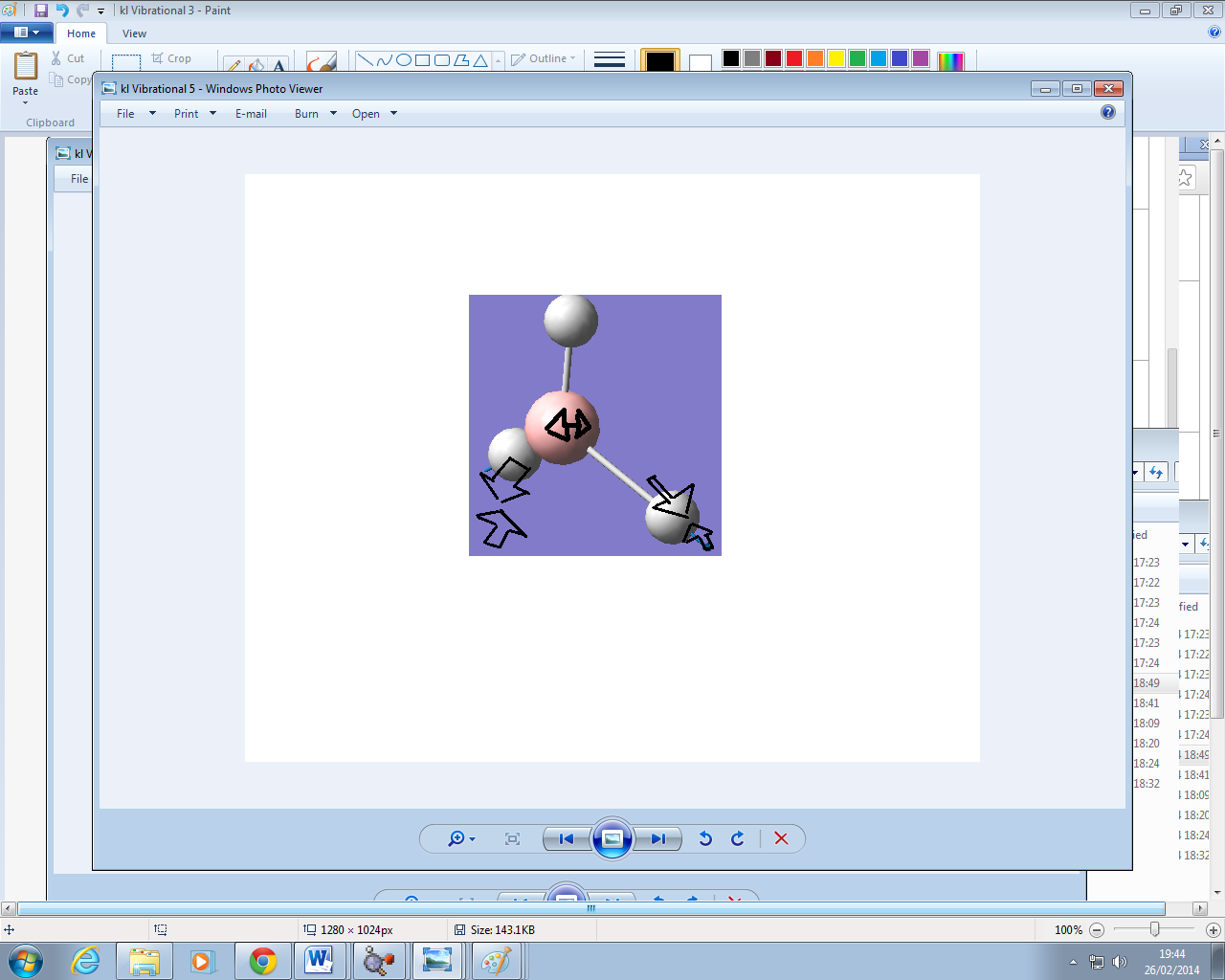Select the Color 1 foreground swatch
Screen dimensions: 1225x980
point(660,61)
